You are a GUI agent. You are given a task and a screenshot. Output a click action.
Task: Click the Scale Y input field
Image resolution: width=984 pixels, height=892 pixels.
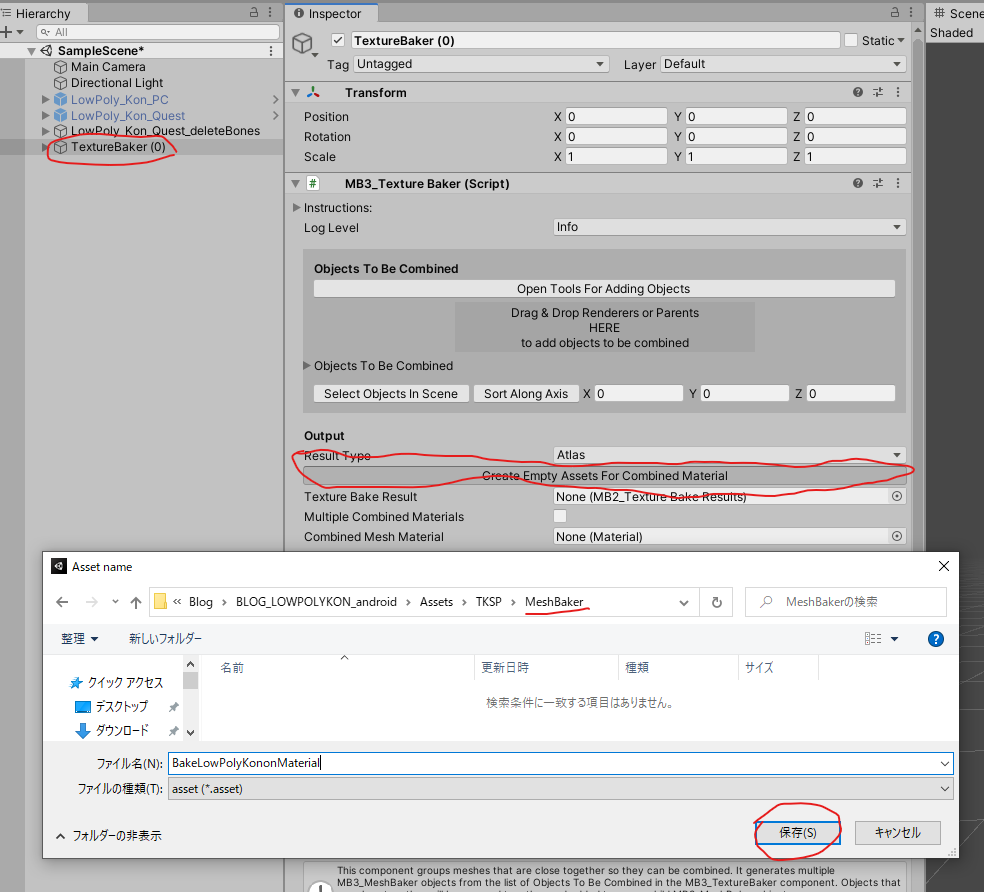point(735,157)
